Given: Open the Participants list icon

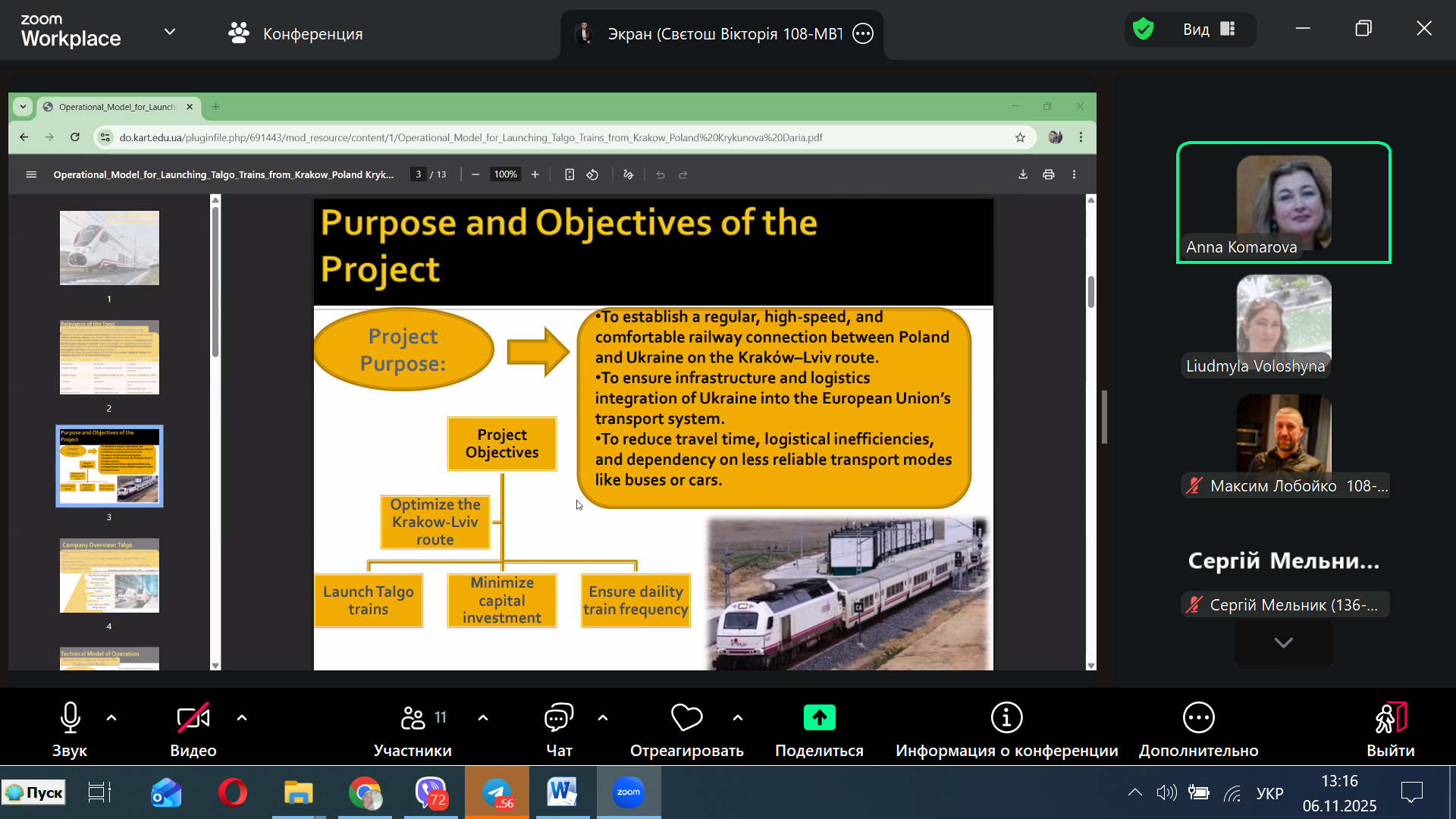Looking at the screenshot, I should click(x=413, y=717).
